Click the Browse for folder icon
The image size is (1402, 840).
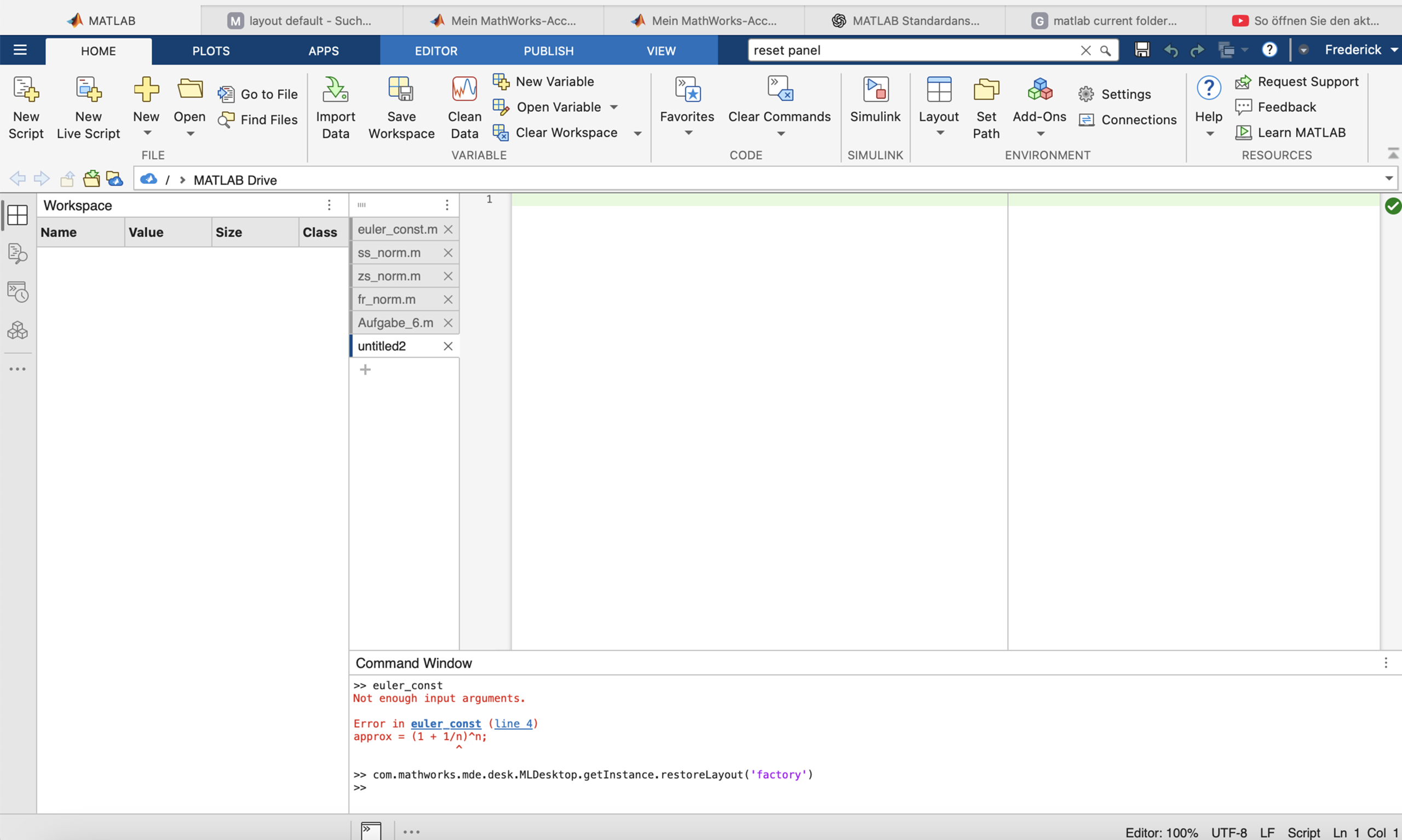(91, 179)
